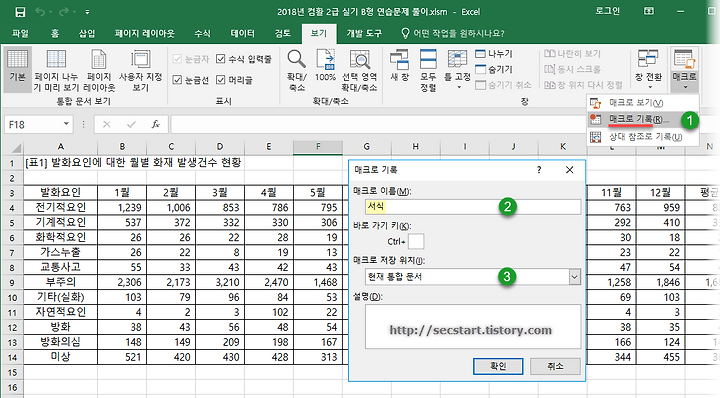Open a 새 창 new window
Image resolution: width=720 pixels, height=398 pixels.
399,66
